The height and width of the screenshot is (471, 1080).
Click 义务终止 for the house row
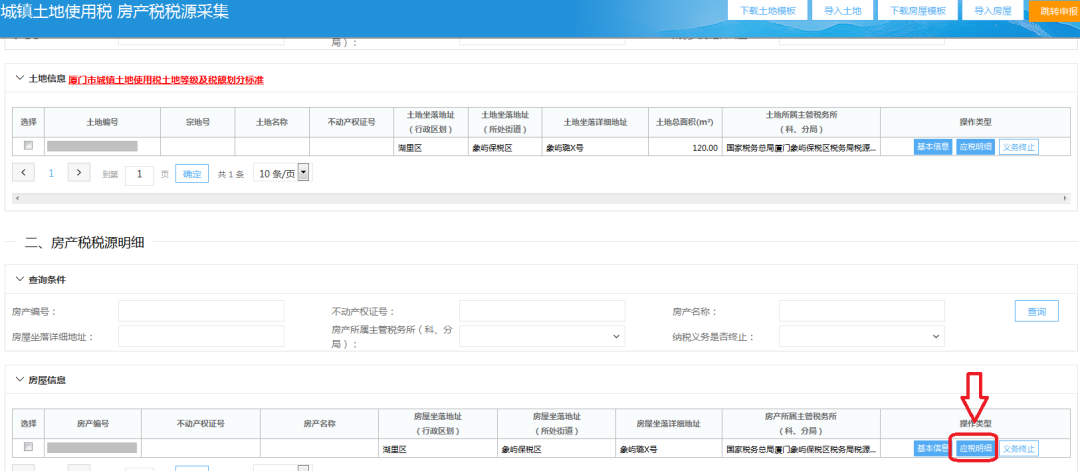[1019, 448]
